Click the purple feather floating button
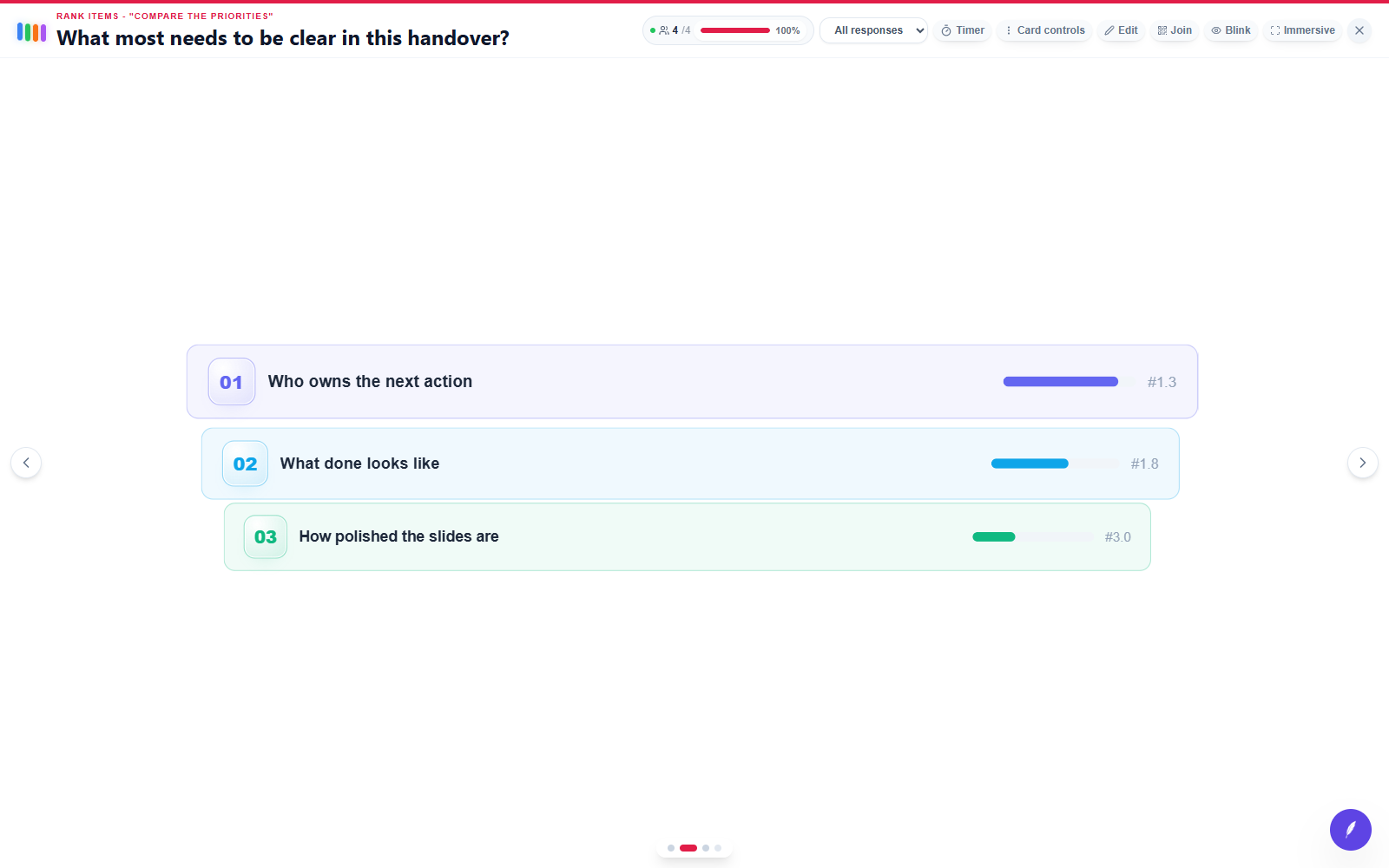 point(1351,830)
